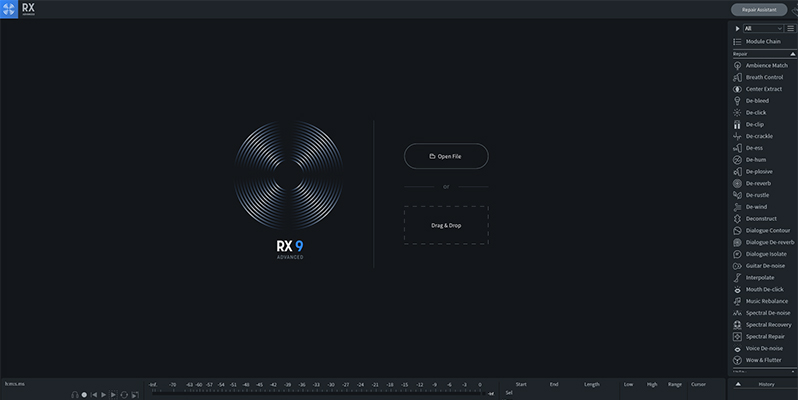This screenshot has width=798, height=400.
Task: Open the De-plosive module
Action: pyautogui.click(x=753, y=172)
